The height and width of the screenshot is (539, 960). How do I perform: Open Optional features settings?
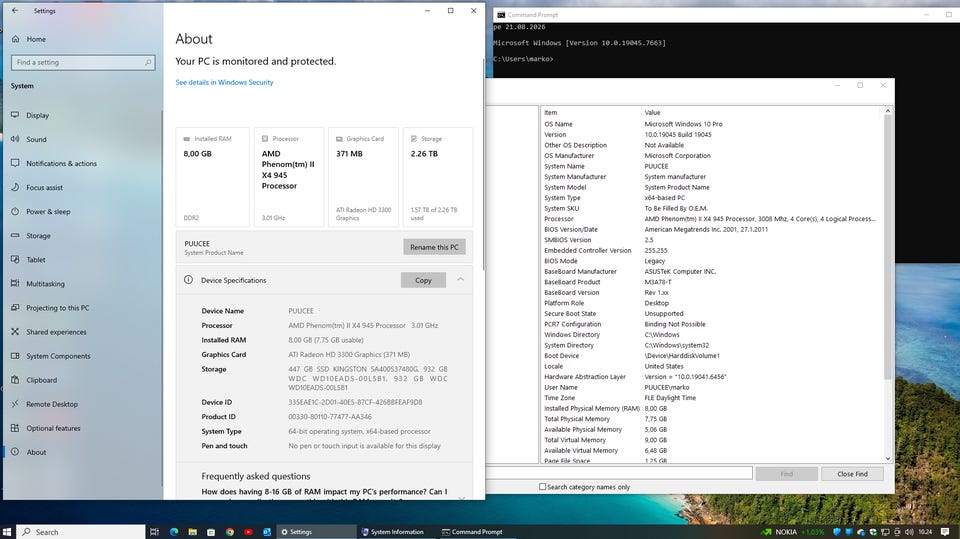pyautogui.click(x=53, y=428)
